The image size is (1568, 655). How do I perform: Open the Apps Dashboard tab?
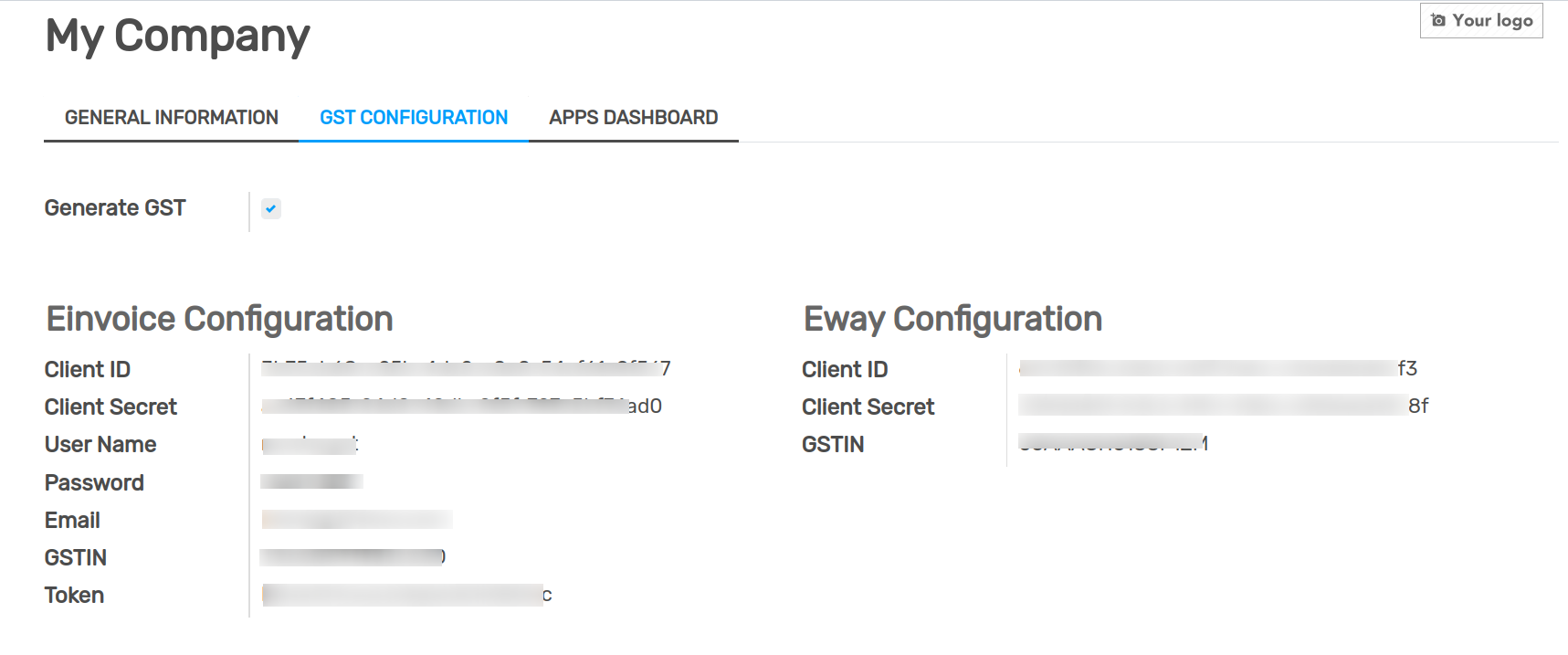633,118
